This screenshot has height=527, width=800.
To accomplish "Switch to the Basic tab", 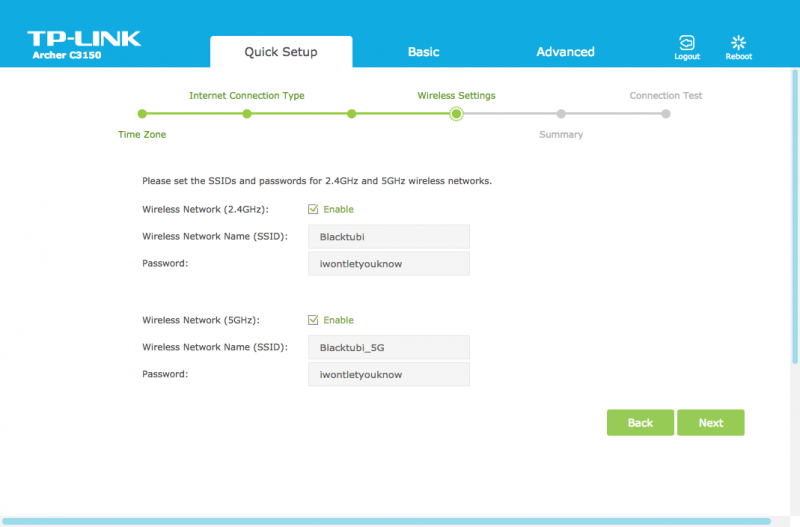I will (x=423, y=52).
